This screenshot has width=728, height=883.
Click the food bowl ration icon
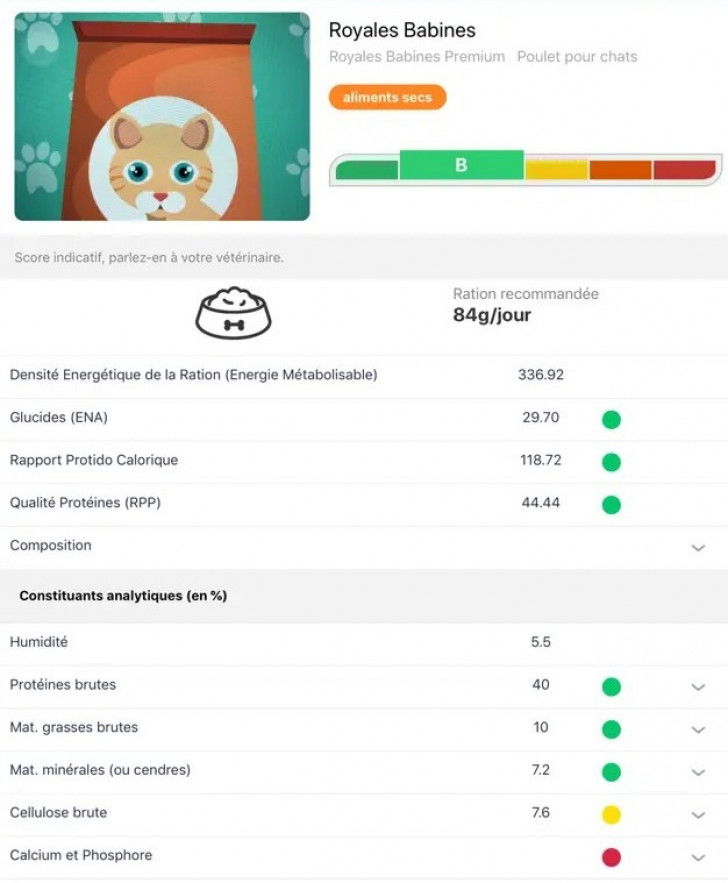point(232,313)
